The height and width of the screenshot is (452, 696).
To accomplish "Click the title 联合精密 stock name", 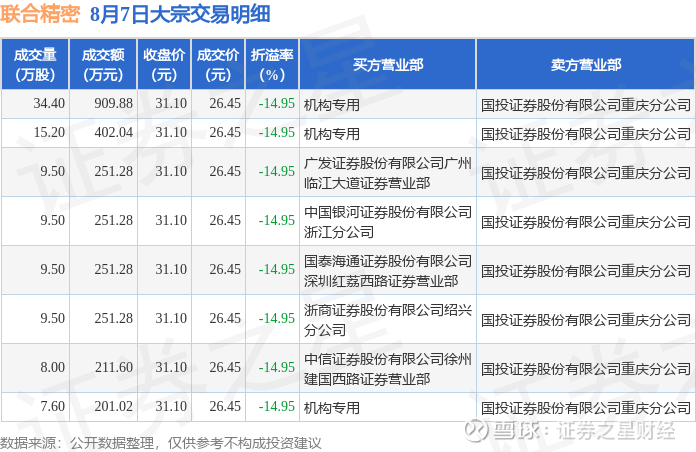I will pyautogui.click(x=40, y=14).
